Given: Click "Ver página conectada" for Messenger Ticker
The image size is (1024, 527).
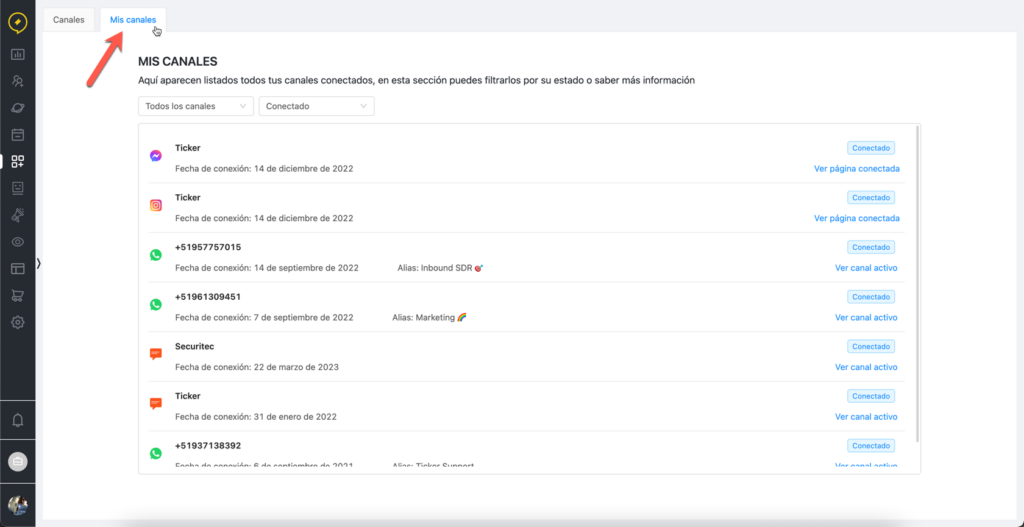Looking at the screenshot, I should pyautogui.click(x=856, y=168).
